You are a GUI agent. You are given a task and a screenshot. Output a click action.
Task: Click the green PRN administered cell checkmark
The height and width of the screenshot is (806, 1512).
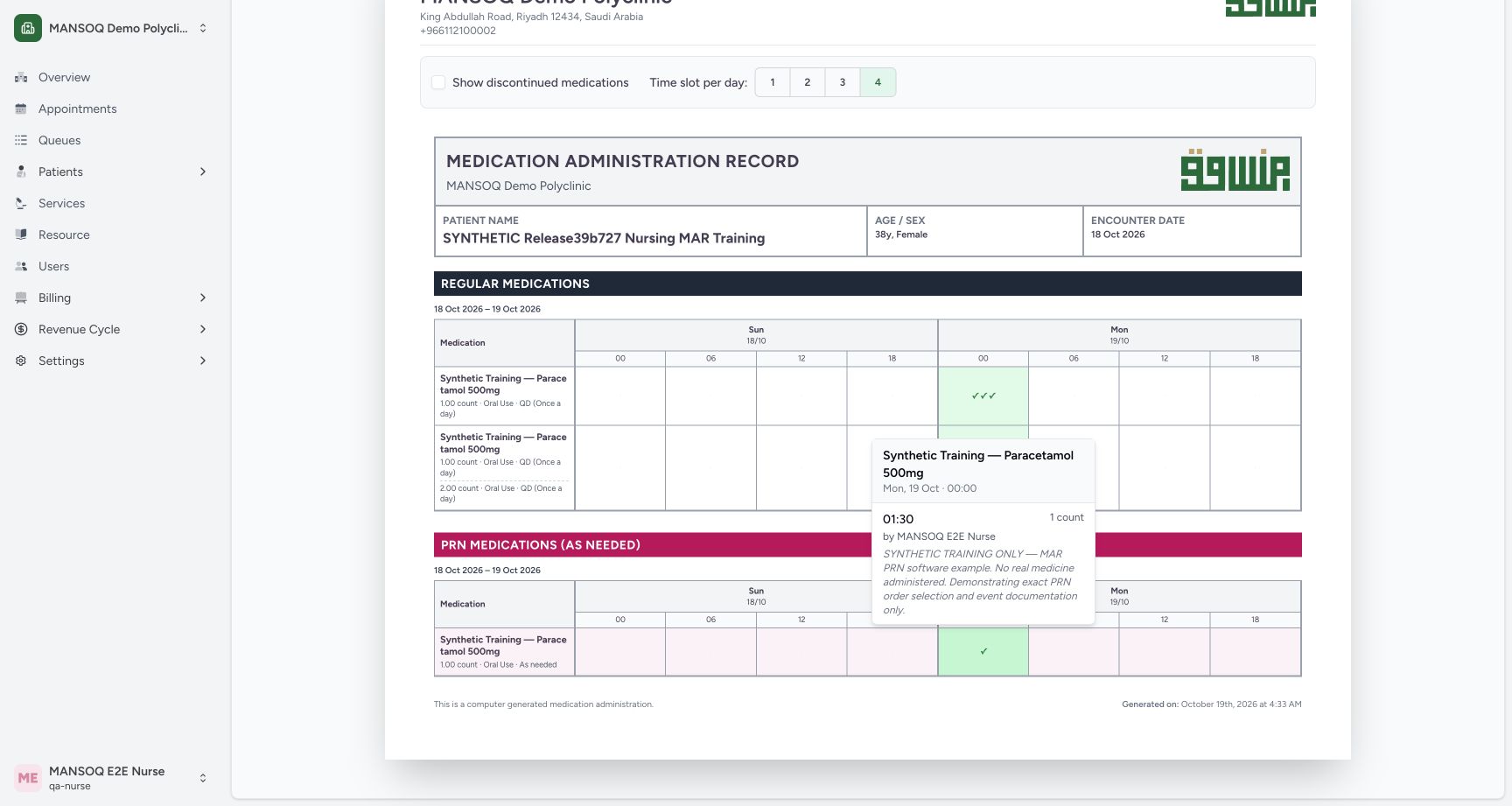pos(983,652)
